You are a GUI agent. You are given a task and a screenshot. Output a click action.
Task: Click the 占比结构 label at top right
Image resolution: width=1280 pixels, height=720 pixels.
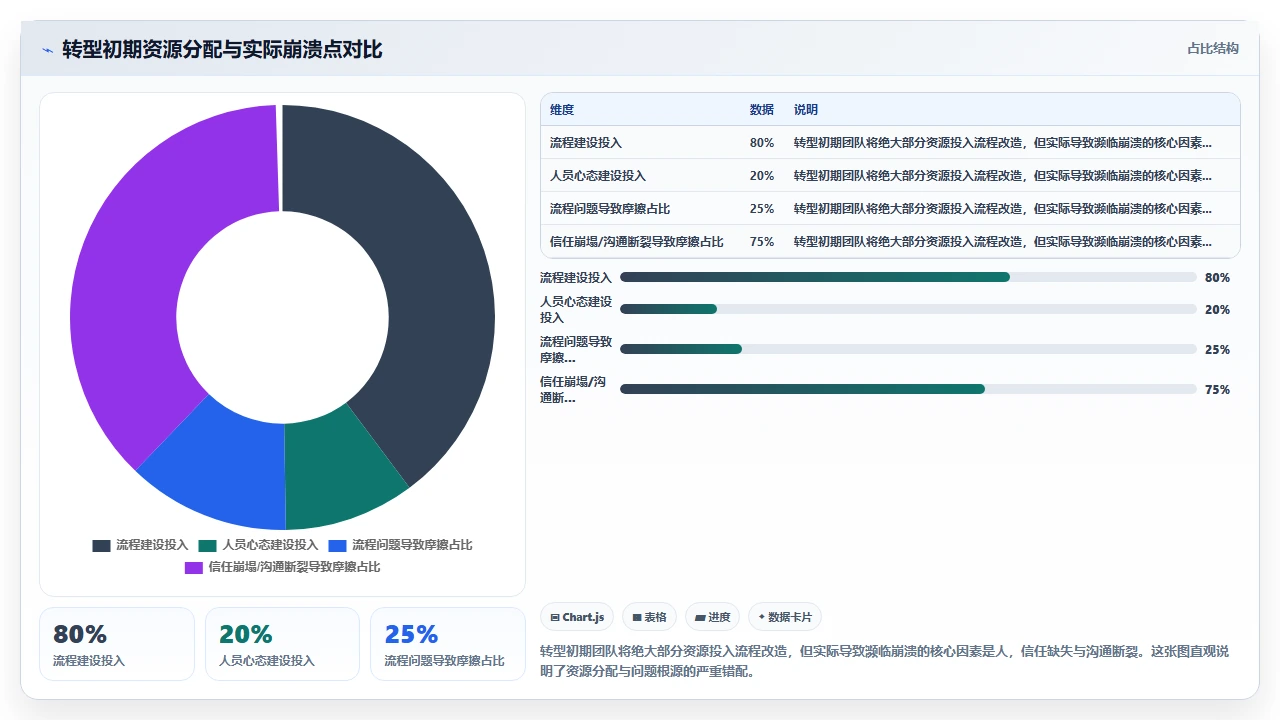coord(1213,48)
